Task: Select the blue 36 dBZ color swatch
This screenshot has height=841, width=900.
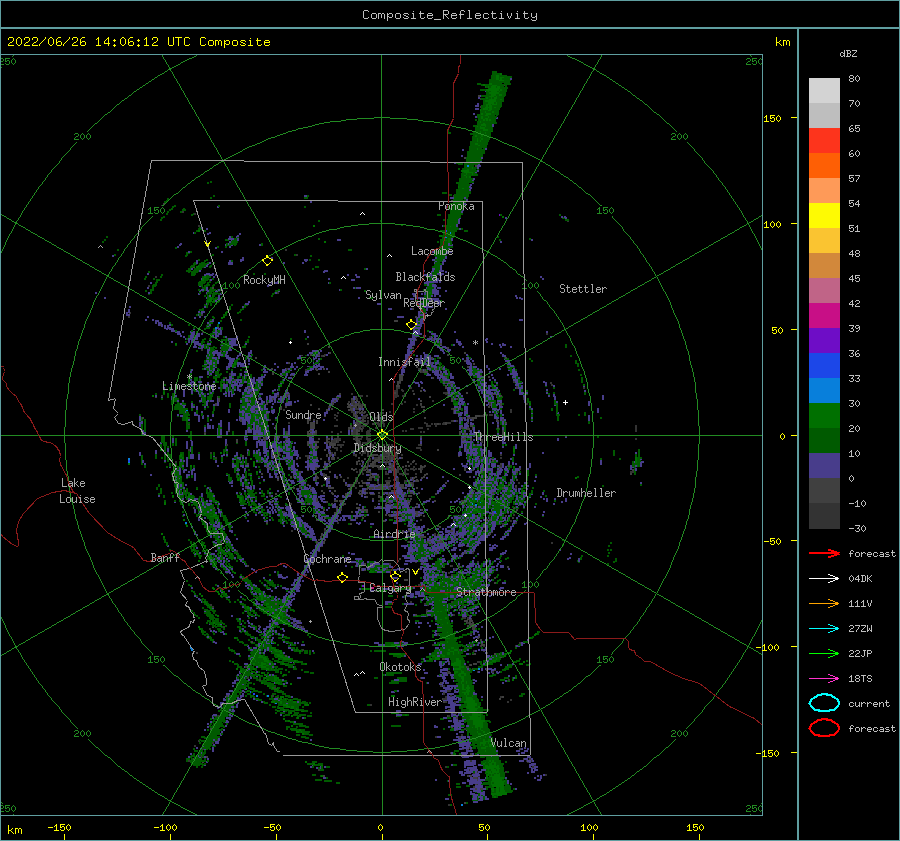Action: (824, 365)
